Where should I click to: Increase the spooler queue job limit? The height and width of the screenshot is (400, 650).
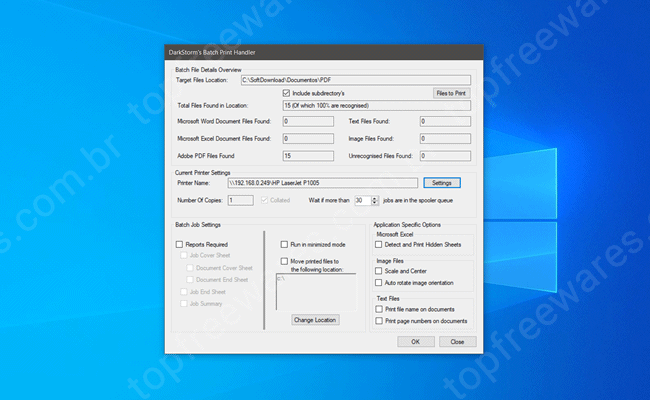click(x=372, y=197)
